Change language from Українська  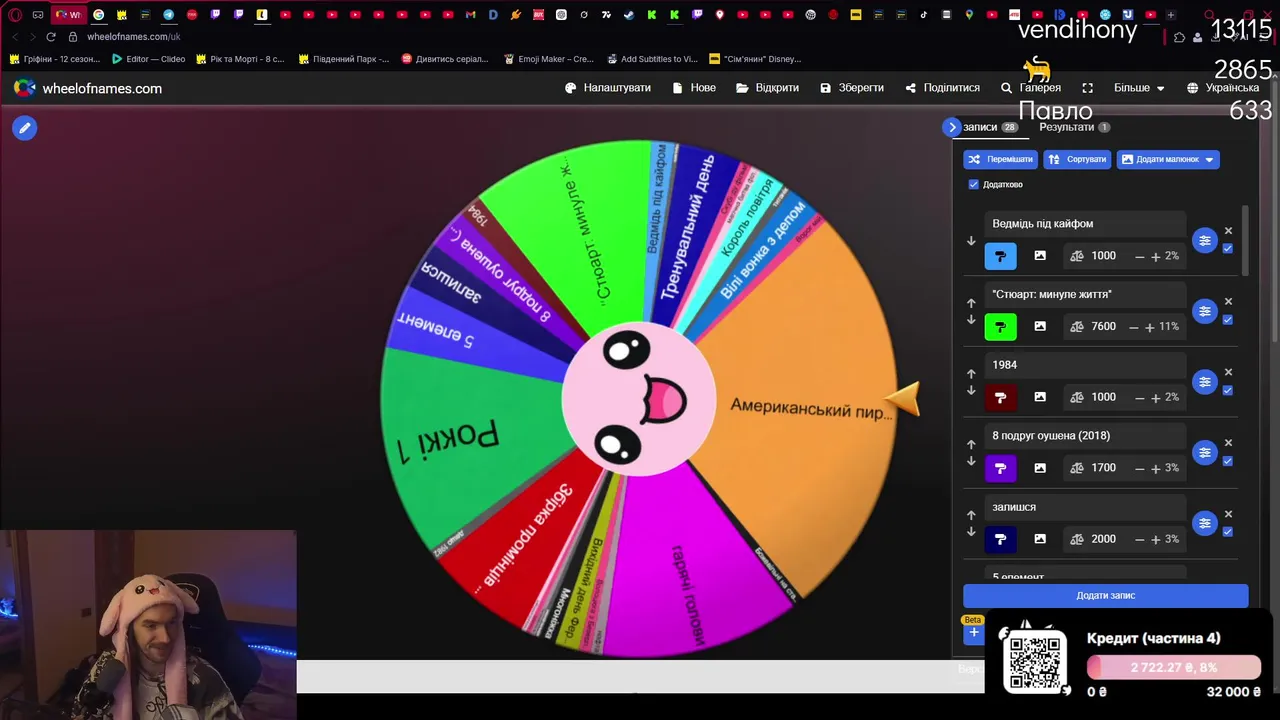click(x=1222, y=88)
